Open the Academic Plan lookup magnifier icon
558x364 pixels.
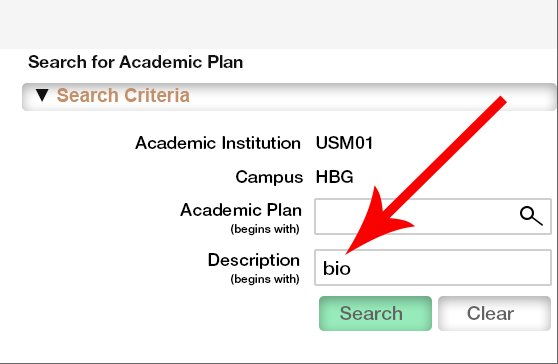pos(531,216)
